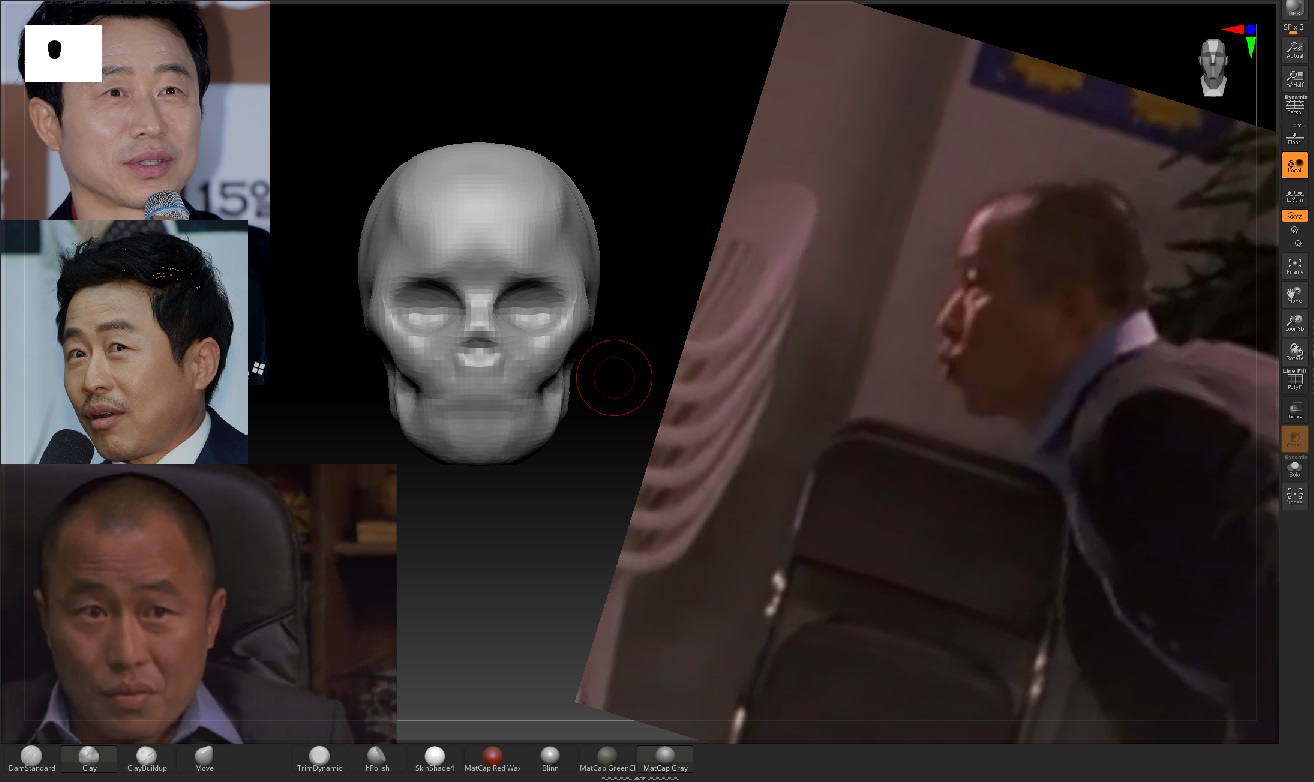Screen dimensions: 1314x782
Task: Frame the mesh in view
Action: (1295, 265)
